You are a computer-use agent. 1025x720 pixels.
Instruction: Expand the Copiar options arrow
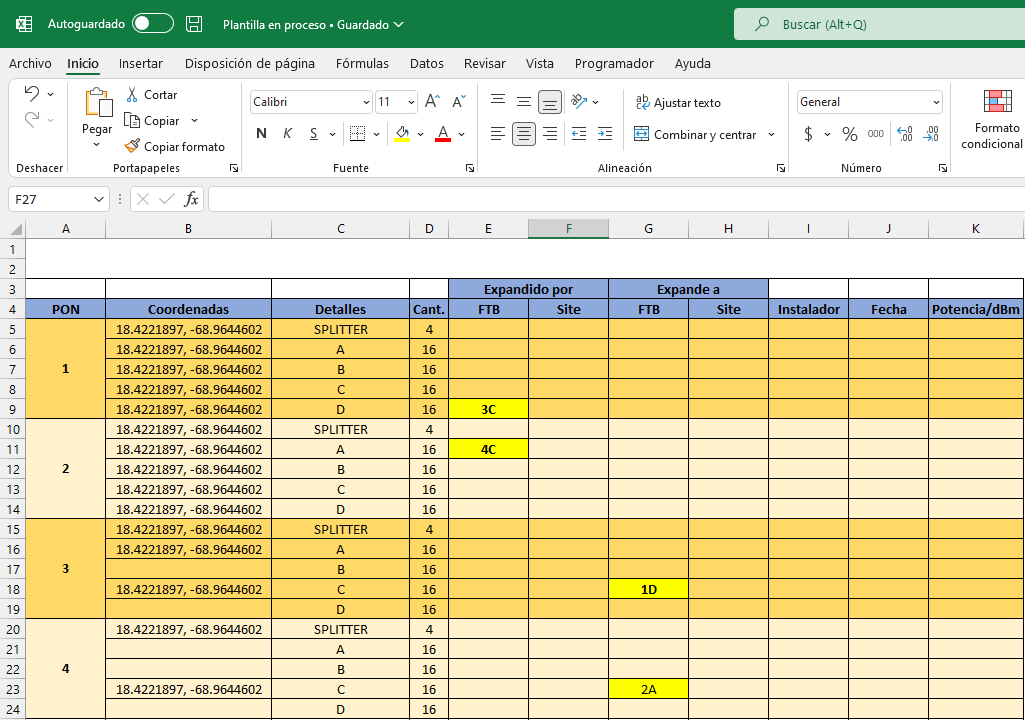pyautogui.click(x=194, y=121)
